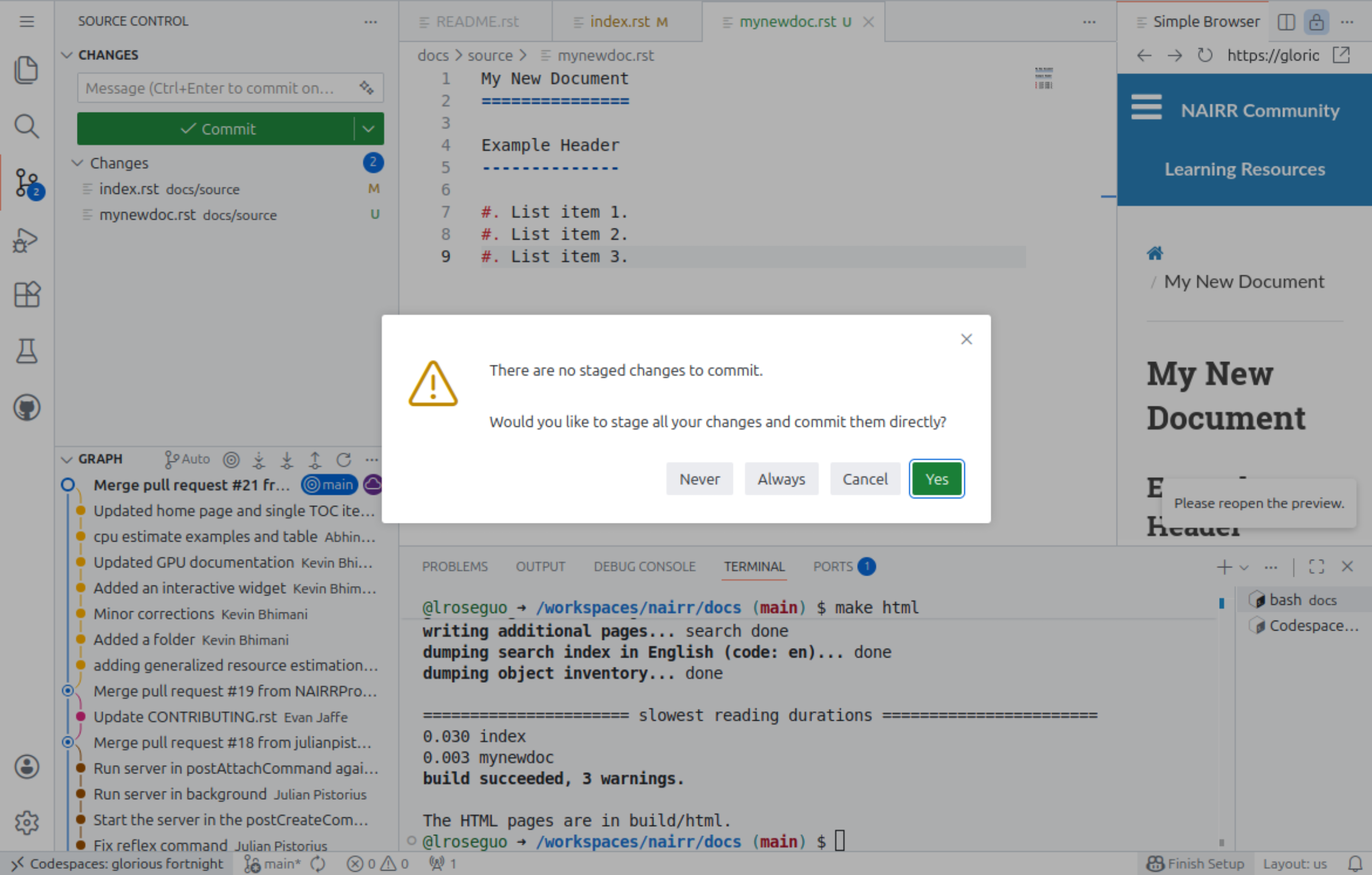Open graph more actions ellipsis
The height and width of the screenshot is (875, 1372).
click(x=371, y=459)
